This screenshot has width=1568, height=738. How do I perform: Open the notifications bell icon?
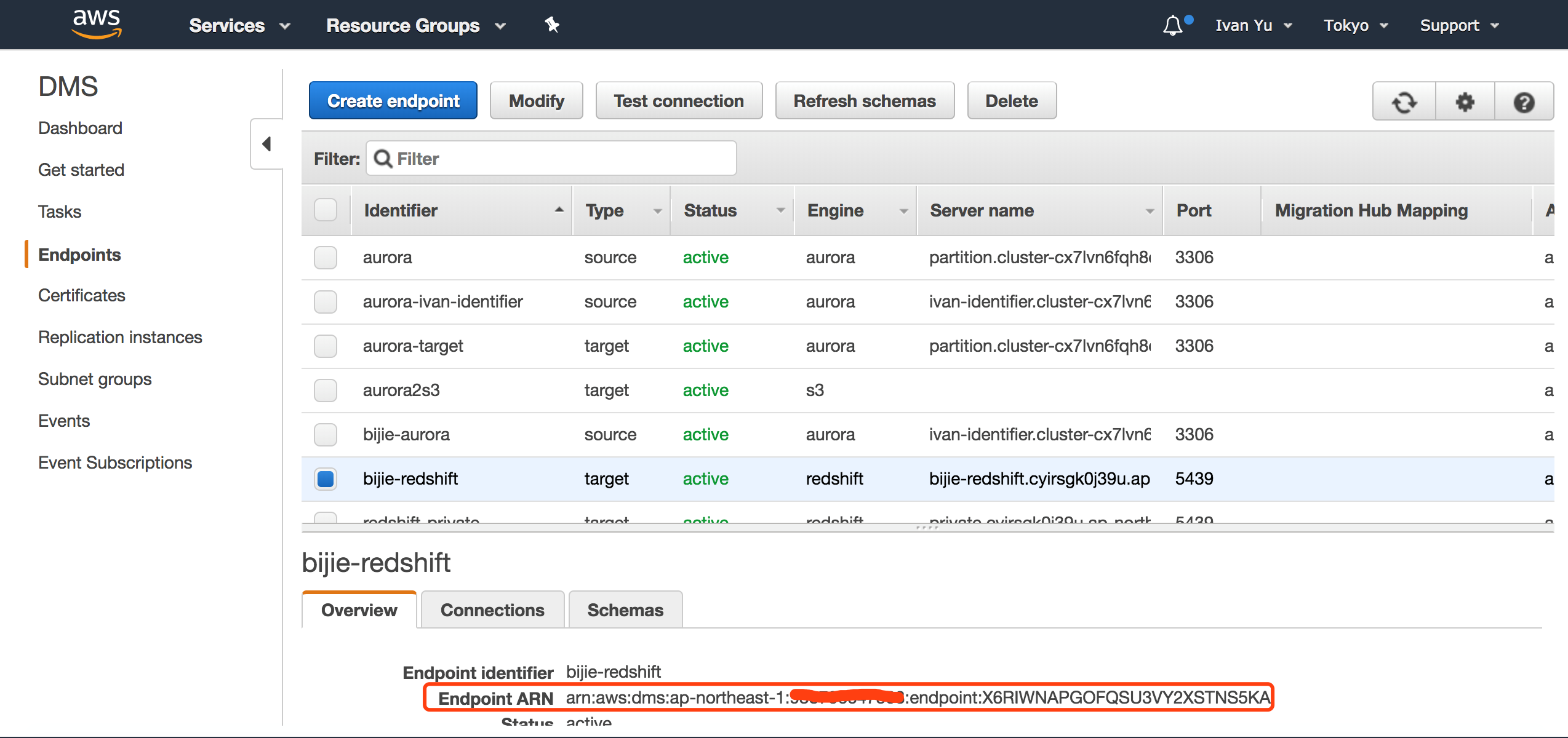[x=1172, y=25]
